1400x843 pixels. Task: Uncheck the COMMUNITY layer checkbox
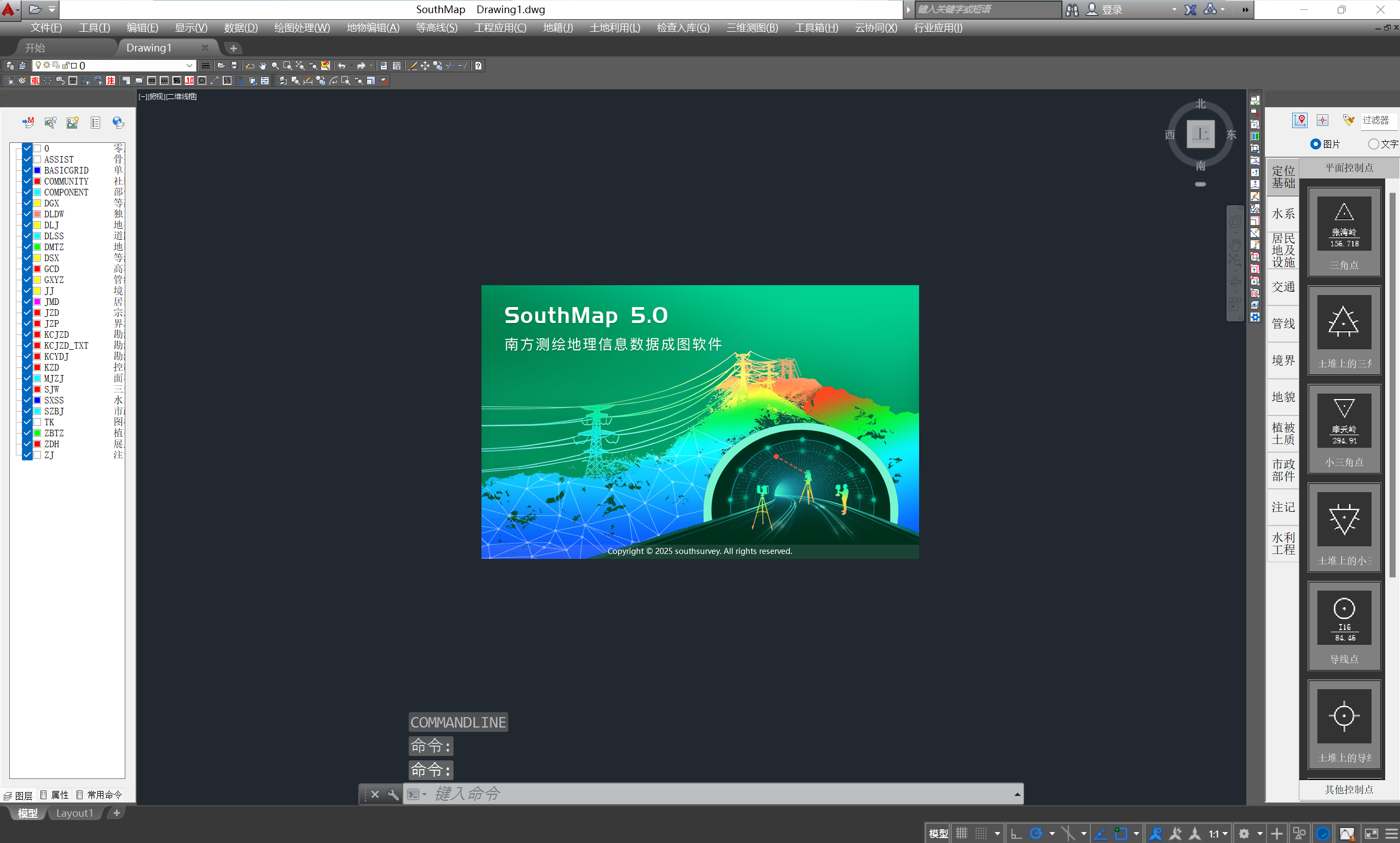27,181
